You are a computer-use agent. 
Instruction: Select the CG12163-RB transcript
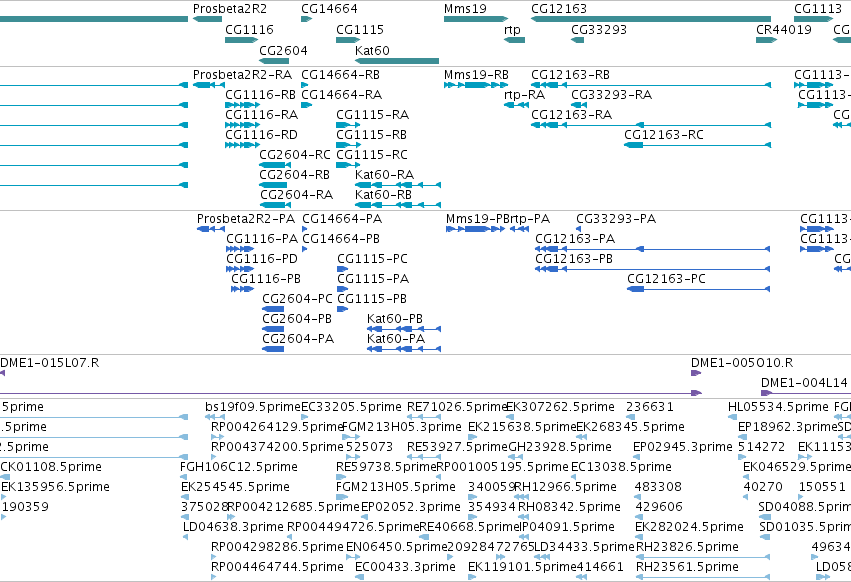(x=651, y=85)
